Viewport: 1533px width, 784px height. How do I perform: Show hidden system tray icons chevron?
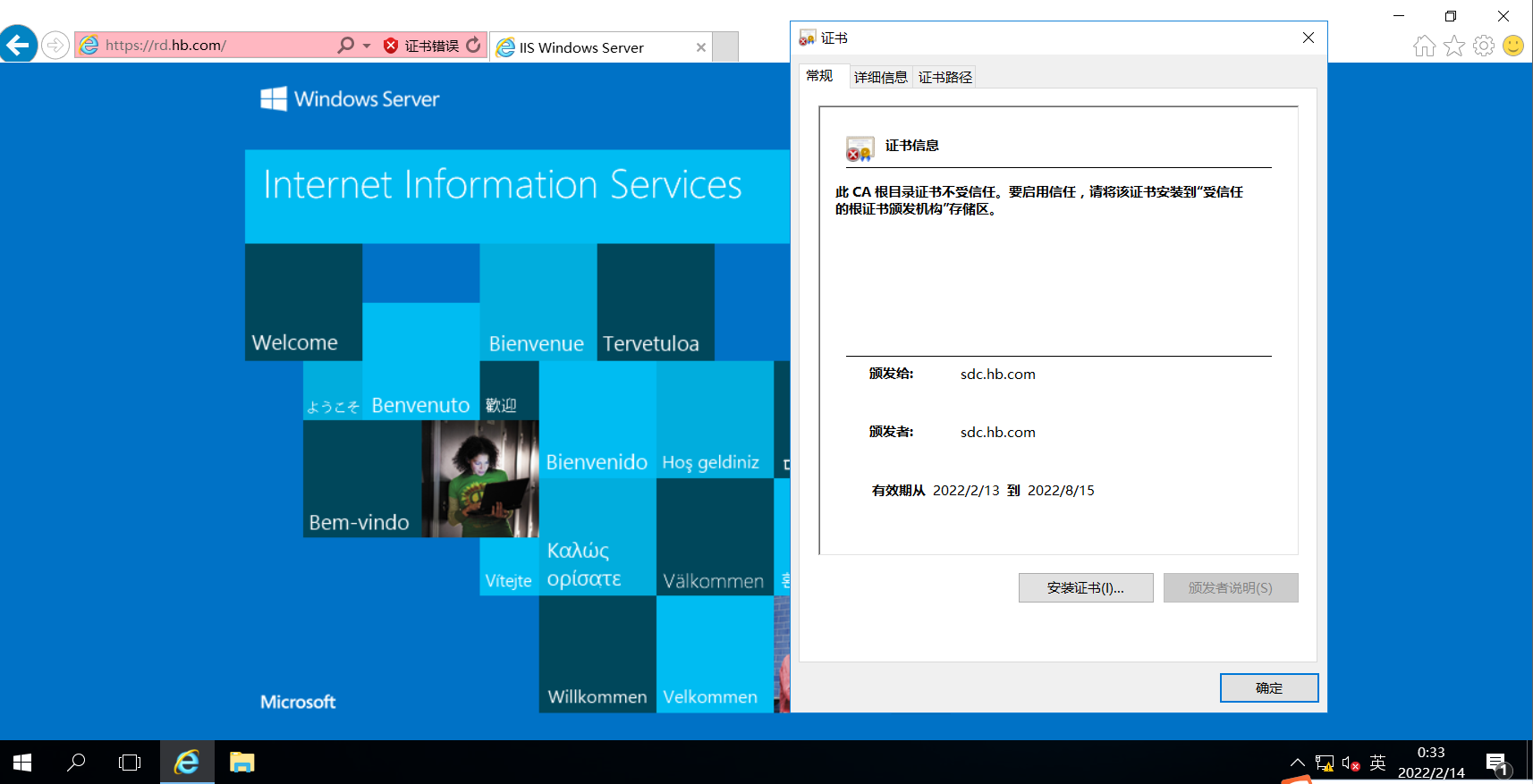tap(1297, 763)
